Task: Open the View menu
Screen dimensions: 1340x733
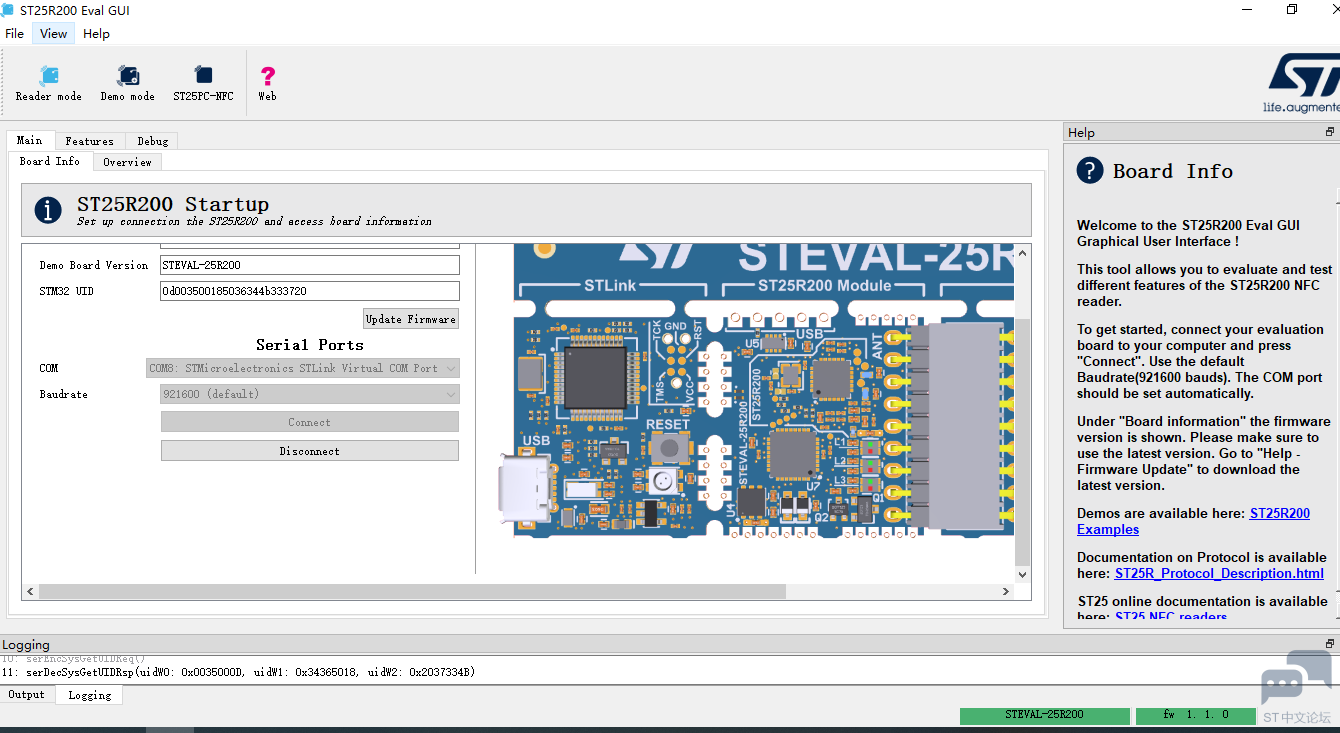Action: click(x=53, y=33)
